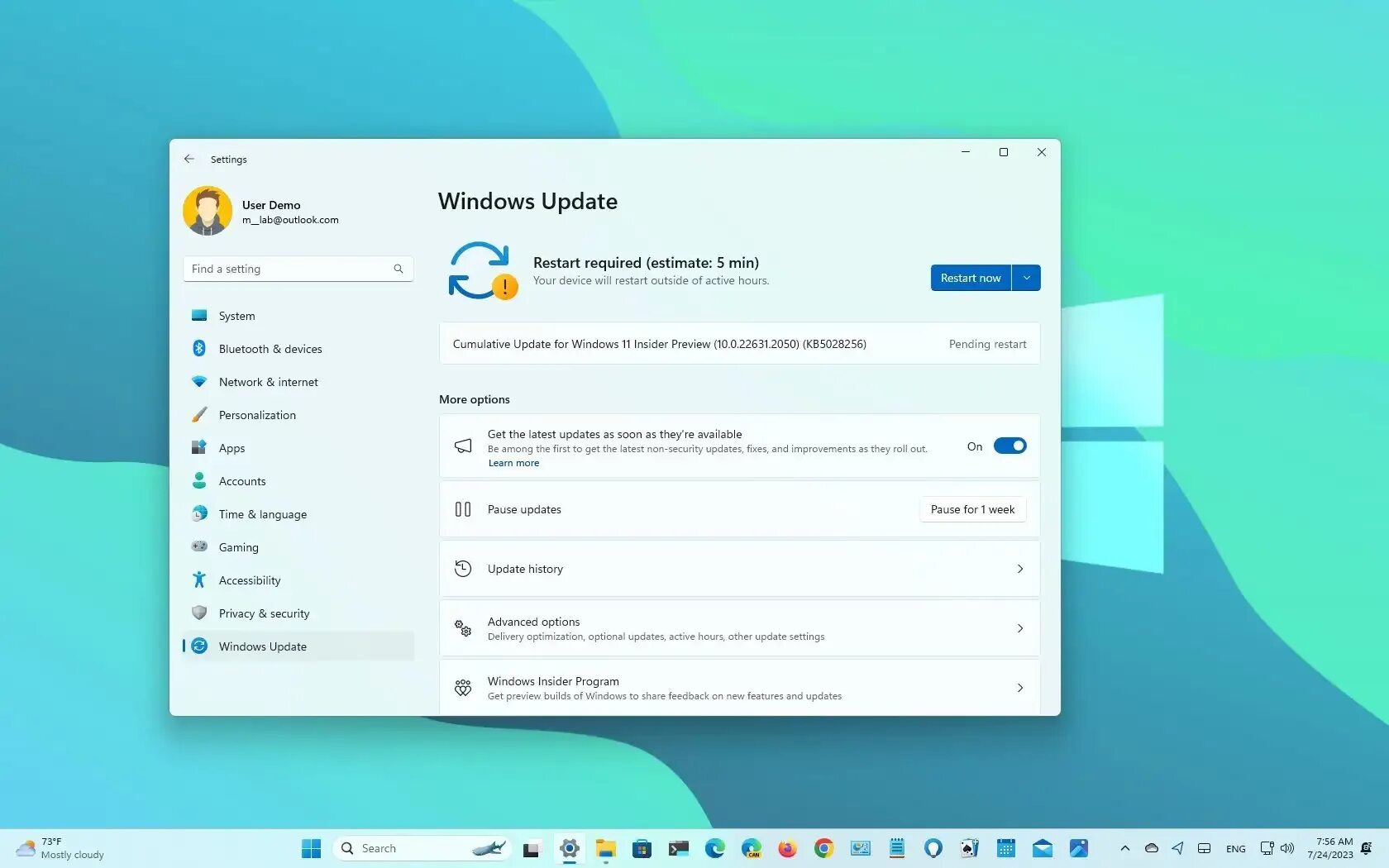Click the megaphone icon for latest updates
1389x868 pixels.
coord(463,446)
